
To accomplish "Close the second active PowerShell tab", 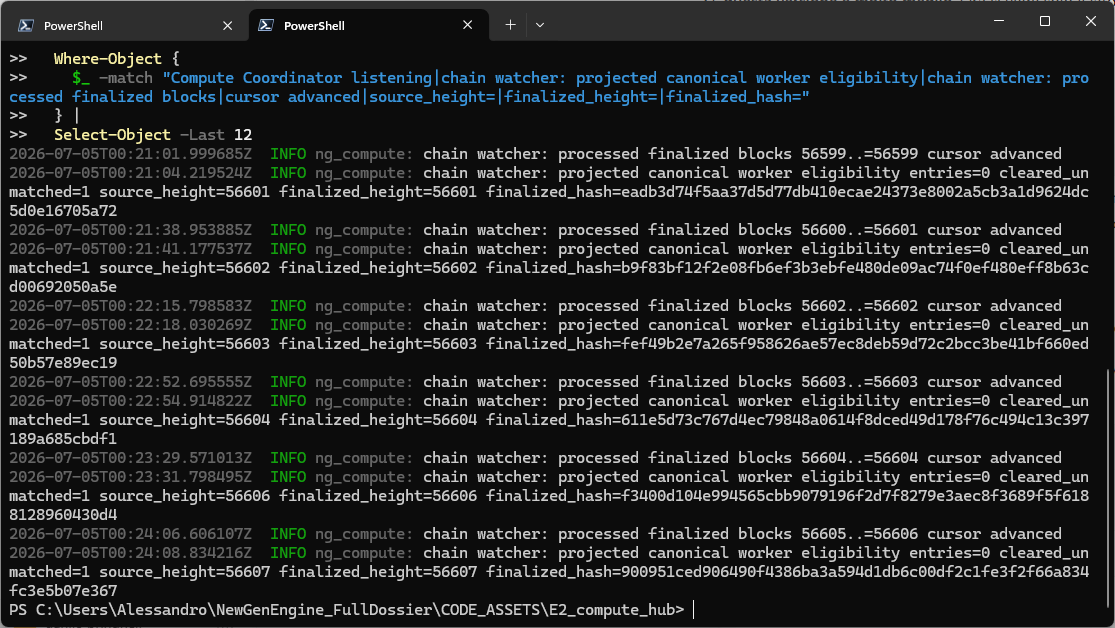I will point(467,25).
